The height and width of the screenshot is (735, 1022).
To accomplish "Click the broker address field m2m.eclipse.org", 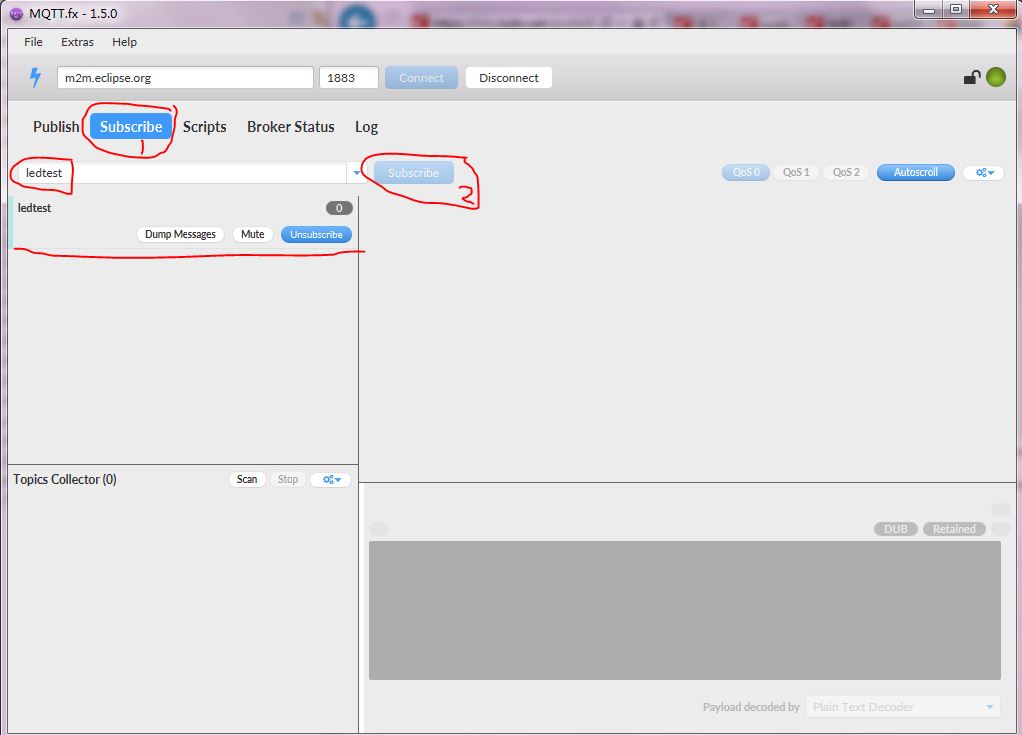I will click(x=185, y=78).
